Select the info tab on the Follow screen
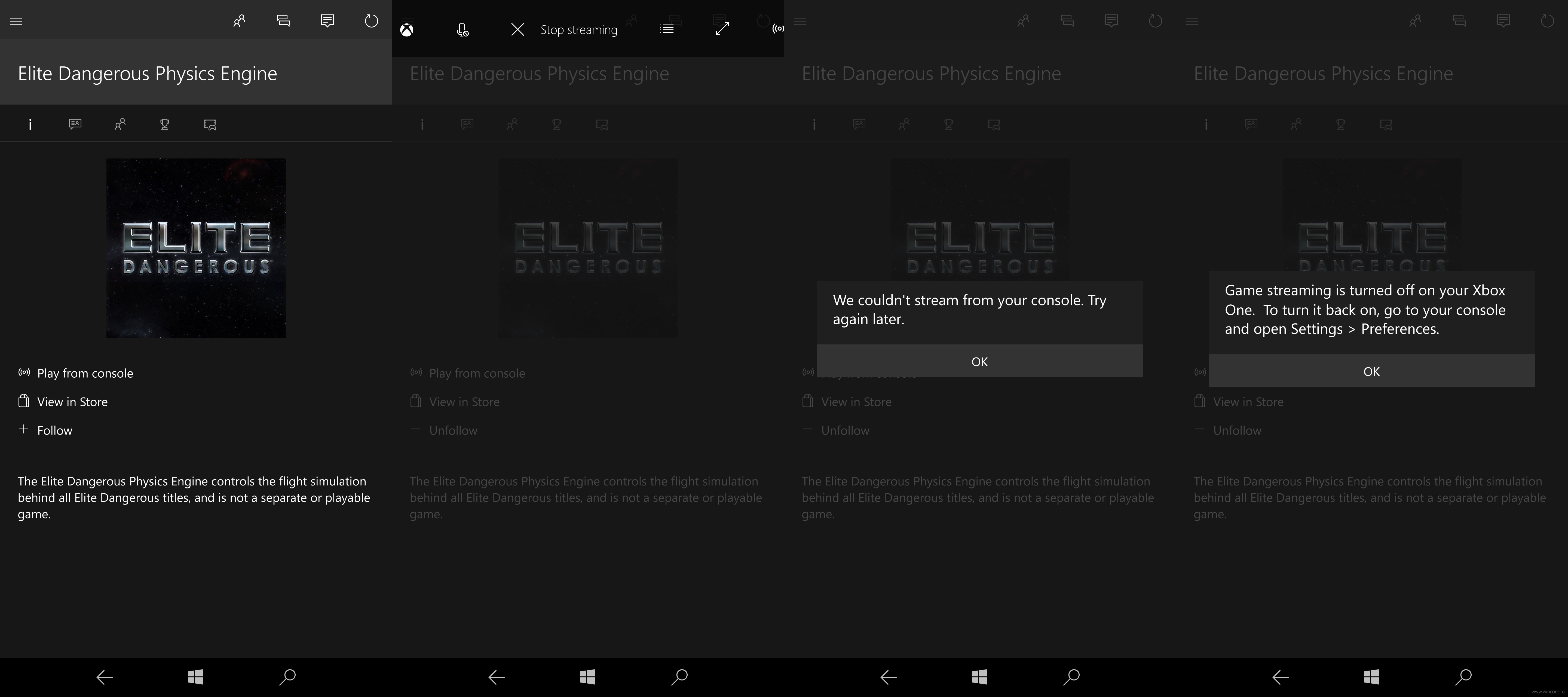The width and height of the screenshot is (1568, 697). tap(30, 124)
